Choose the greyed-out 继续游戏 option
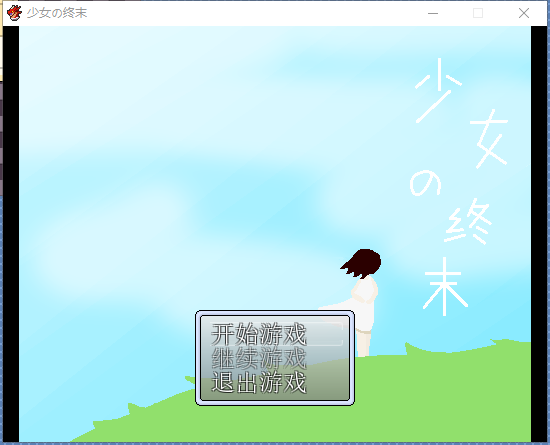The image size is (550, 445). tap(259, 358)
